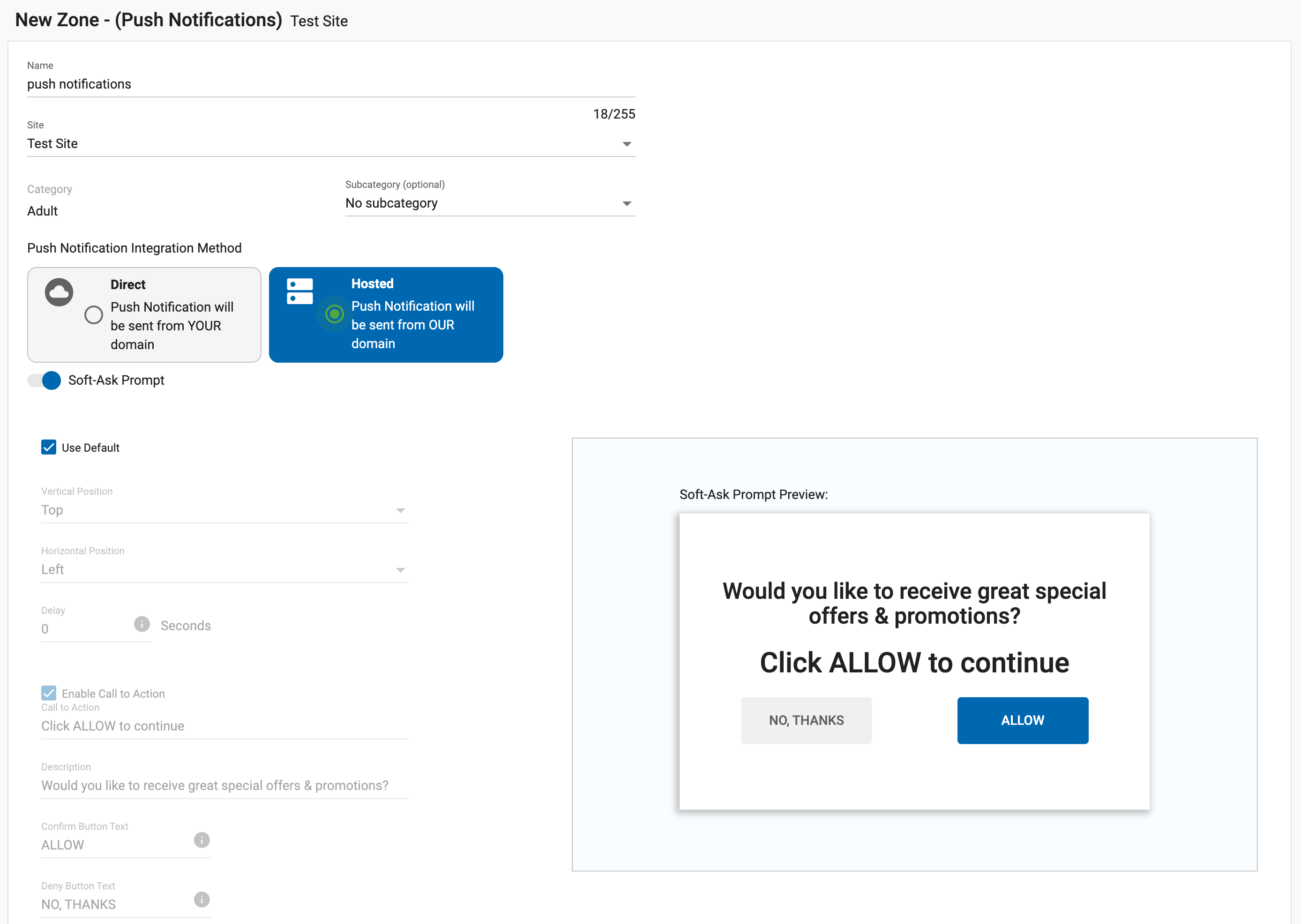Click info icon beside Confirm Button Text
This screenshot has height=924, width=1301.
pyautogui.click(x=202, y=840)
